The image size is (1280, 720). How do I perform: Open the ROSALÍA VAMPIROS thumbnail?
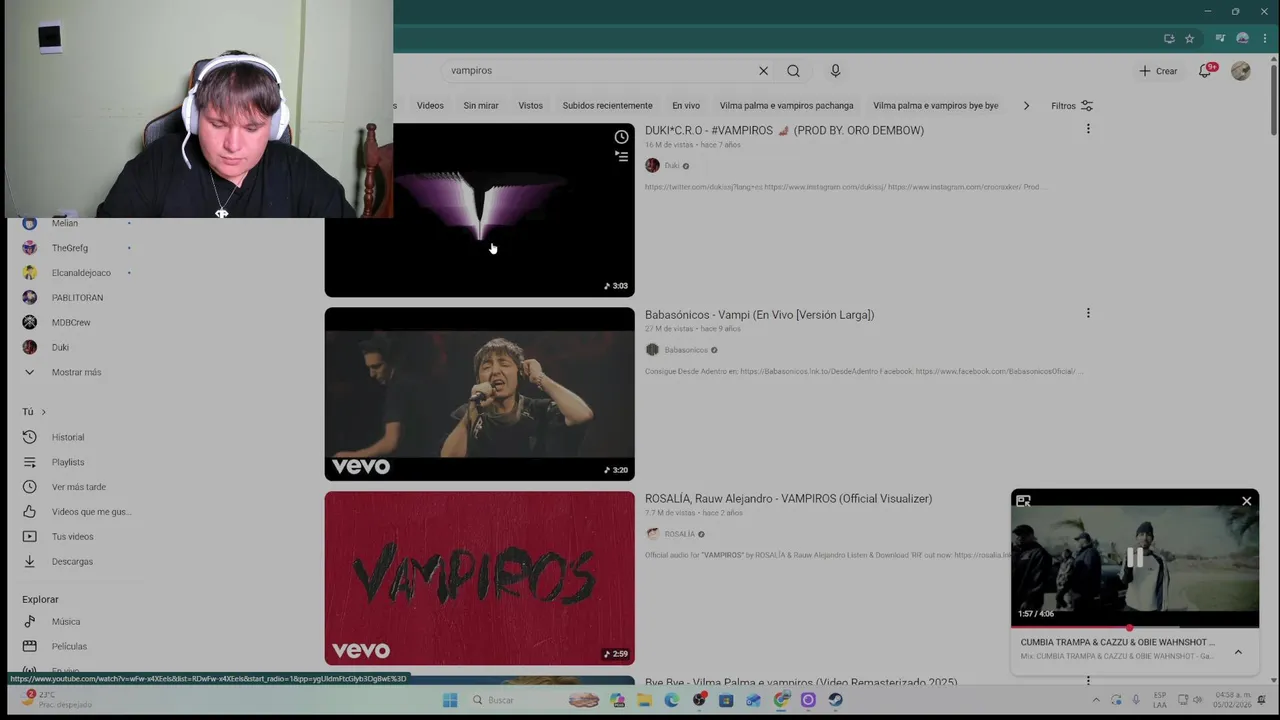tap(479, 578)
